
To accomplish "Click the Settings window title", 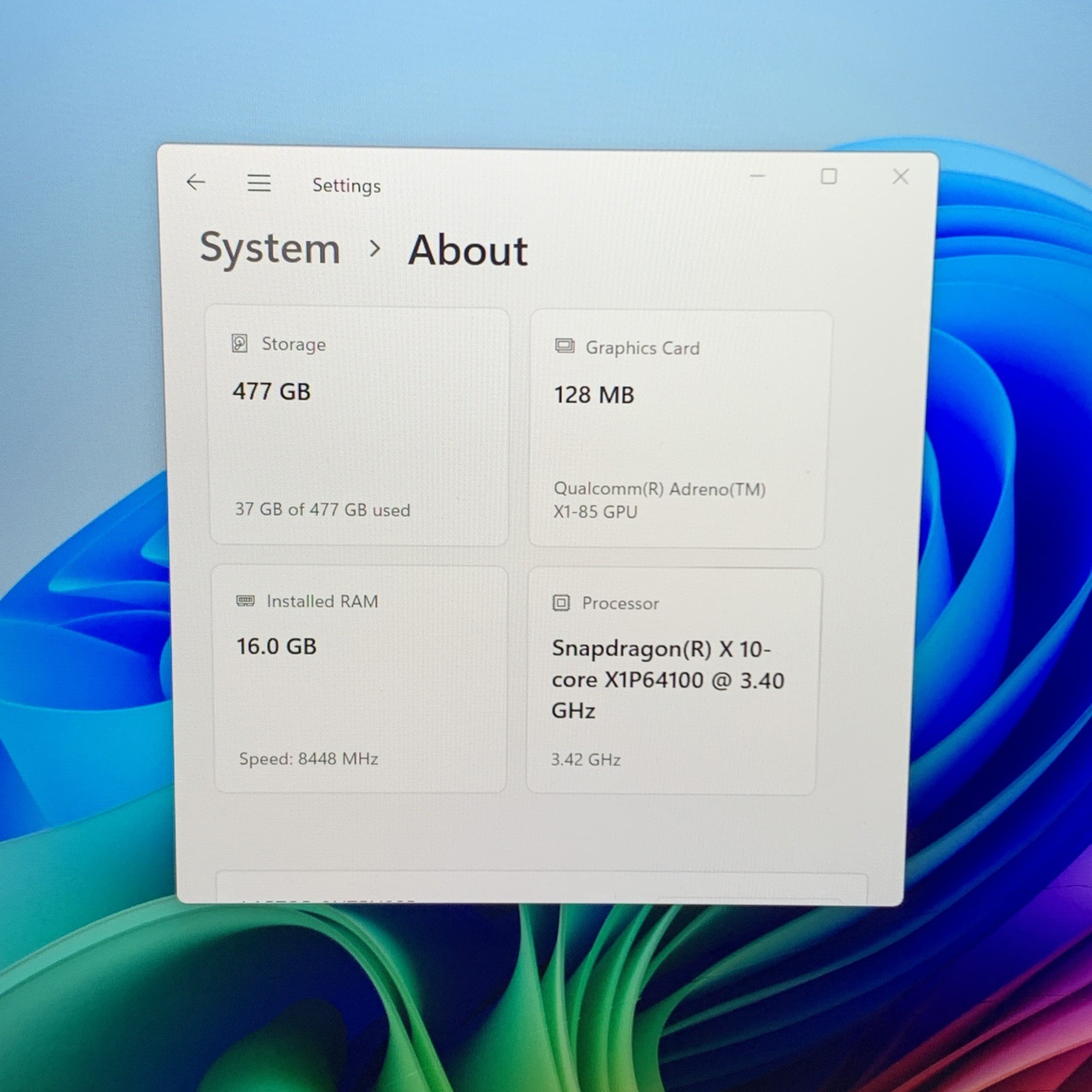I will click(347, 186).
